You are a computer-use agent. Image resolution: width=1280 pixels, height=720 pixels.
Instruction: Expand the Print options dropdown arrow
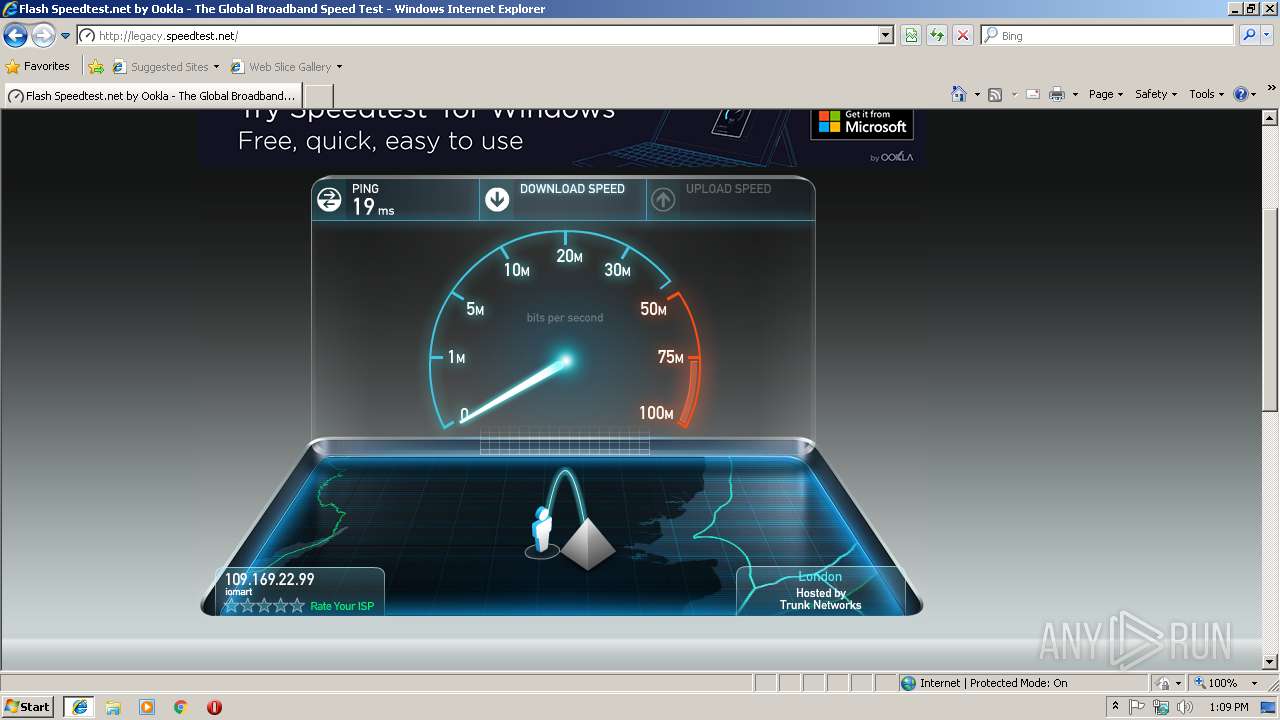1075,94
